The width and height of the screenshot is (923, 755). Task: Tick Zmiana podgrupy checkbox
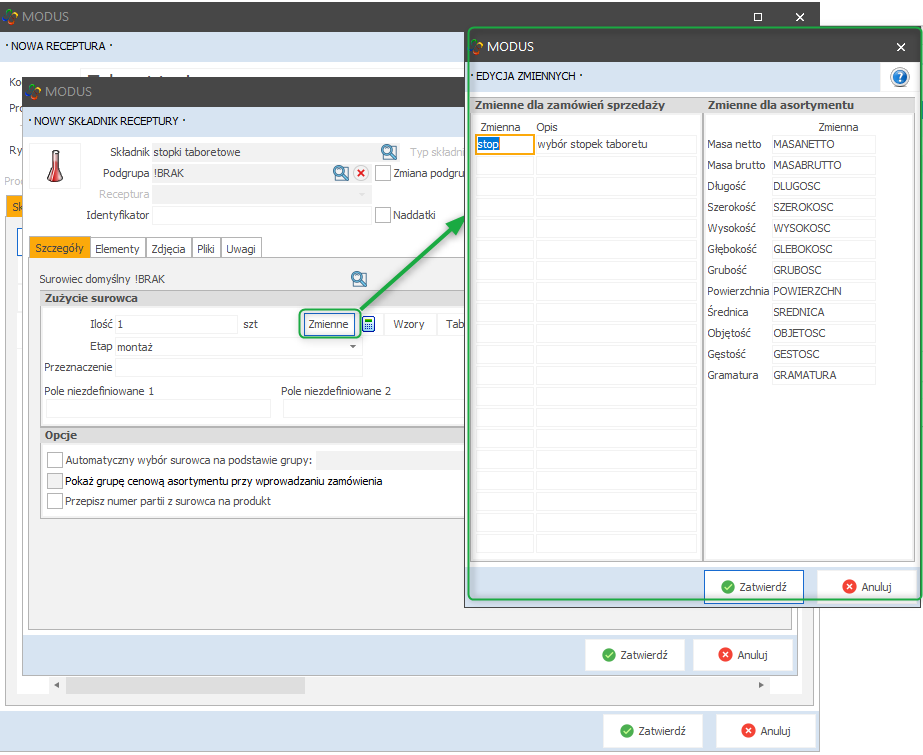[x=383, y=173]
